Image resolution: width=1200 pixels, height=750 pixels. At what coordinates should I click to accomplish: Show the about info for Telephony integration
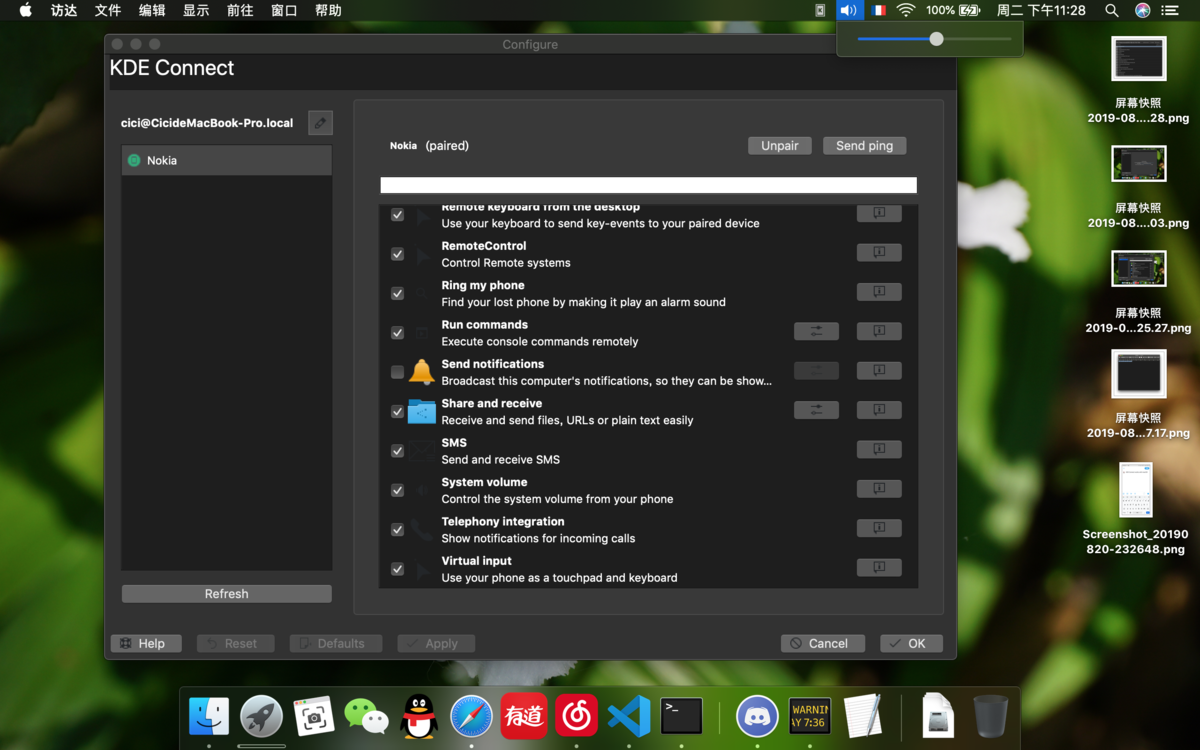(879, 528)
